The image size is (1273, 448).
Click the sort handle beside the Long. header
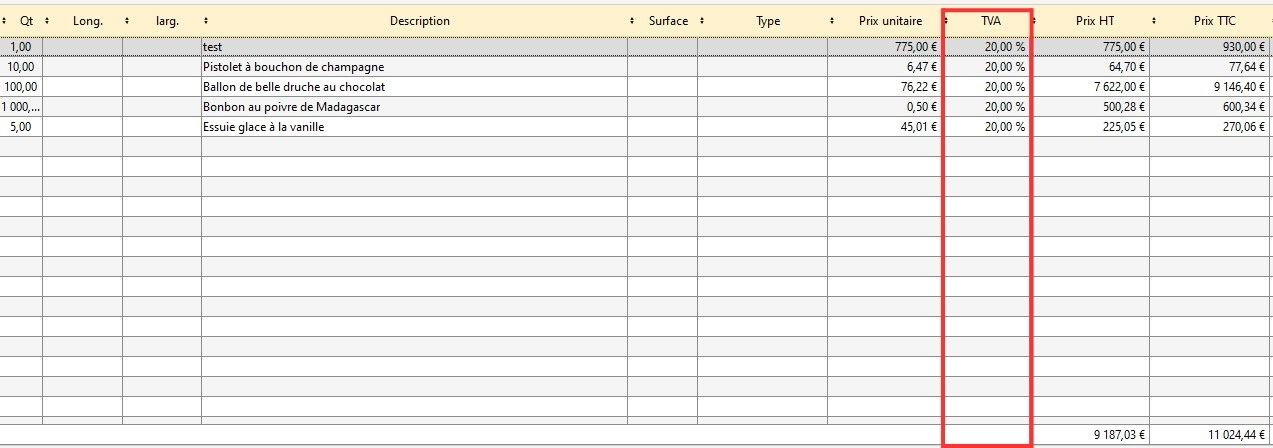[126, 21]
